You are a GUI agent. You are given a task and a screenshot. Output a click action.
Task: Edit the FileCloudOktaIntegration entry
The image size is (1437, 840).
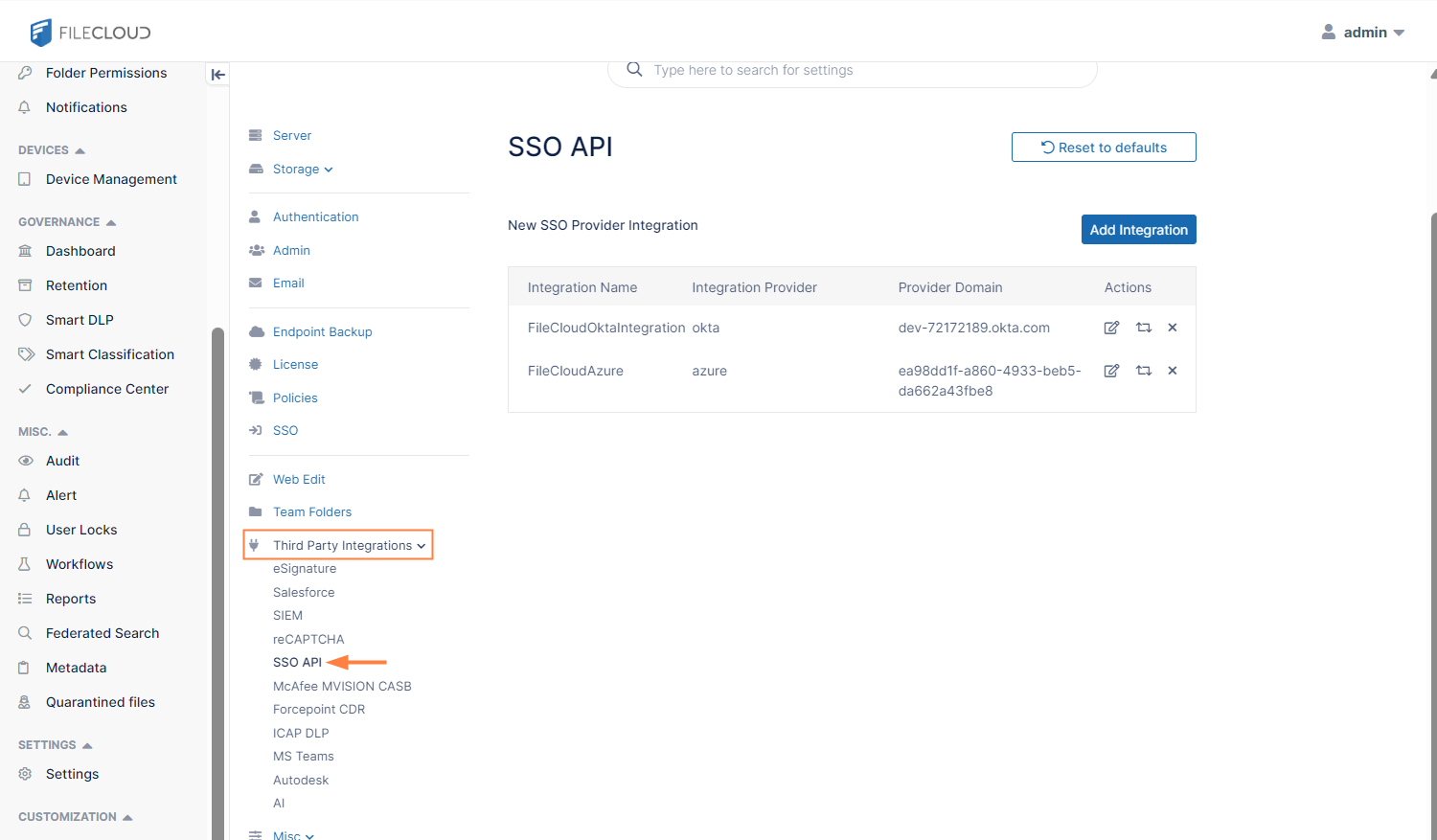tap(1111, 328)
